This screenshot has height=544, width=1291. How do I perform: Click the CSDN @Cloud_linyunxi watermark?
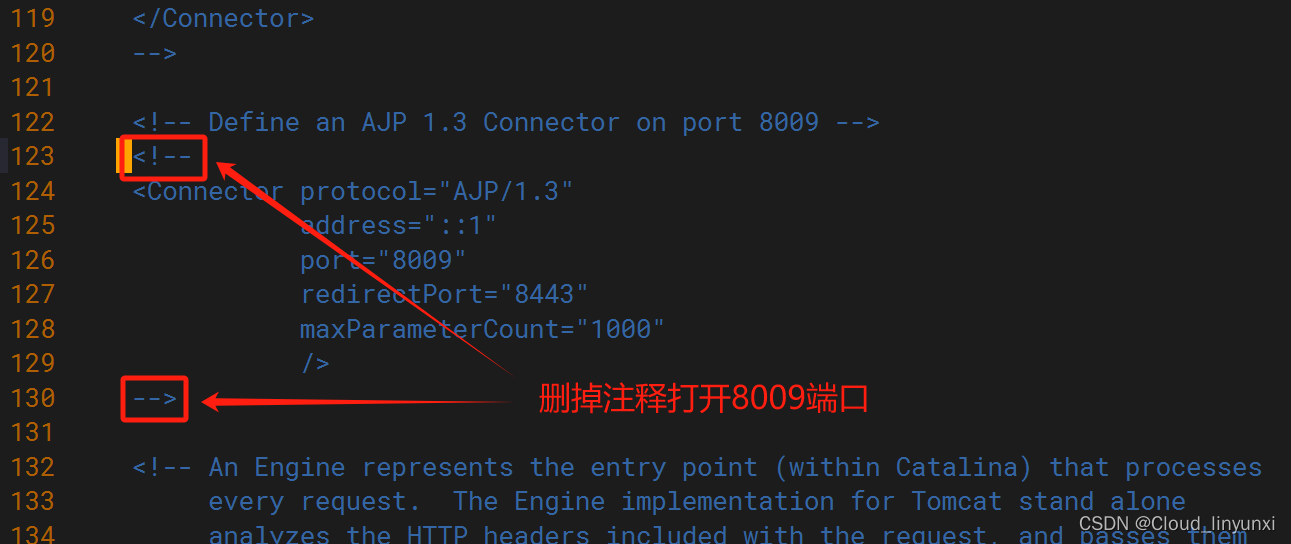click(x=1177, y=524)
